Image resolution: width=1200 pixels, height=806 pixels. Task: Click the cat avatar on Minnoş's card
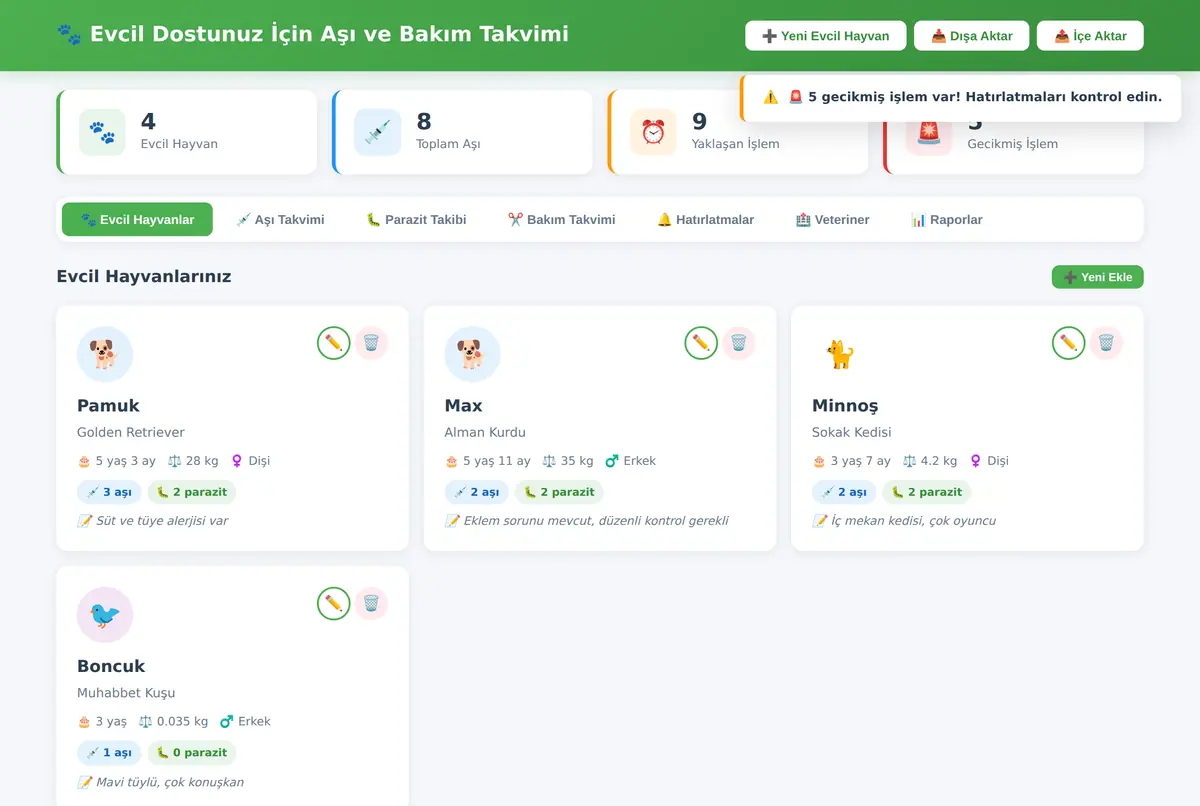840,354
